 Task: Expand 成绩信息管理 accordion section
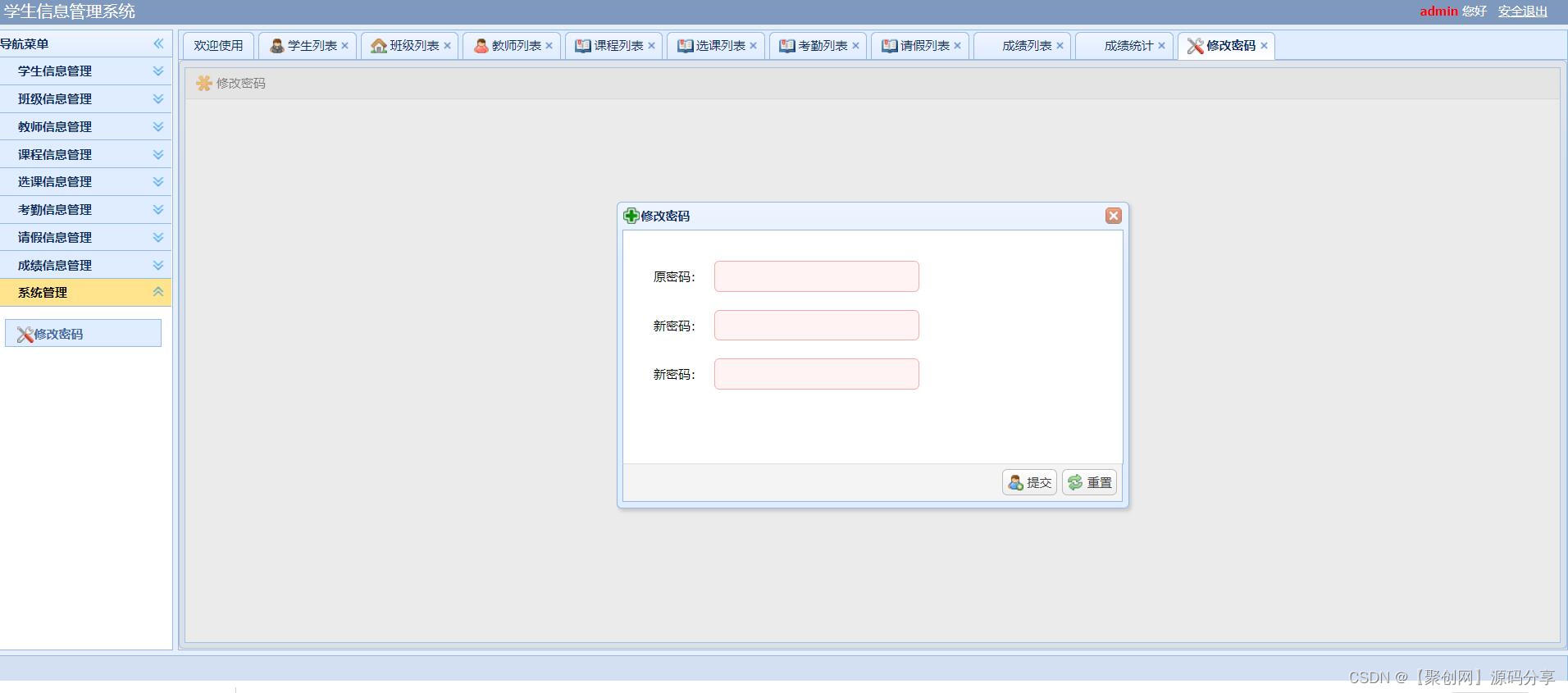tap(85, 265)
